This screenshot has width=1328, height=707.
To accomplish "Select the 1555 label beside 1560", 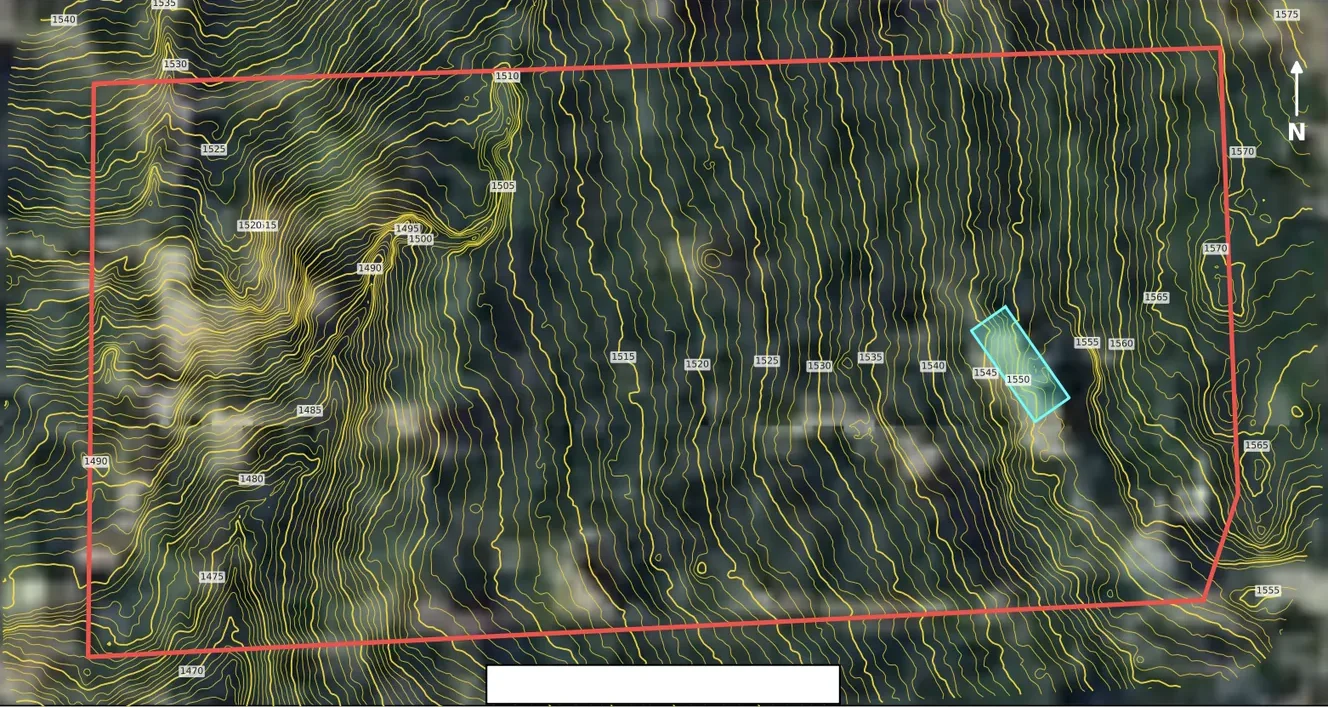I will tap(1087, 343).
